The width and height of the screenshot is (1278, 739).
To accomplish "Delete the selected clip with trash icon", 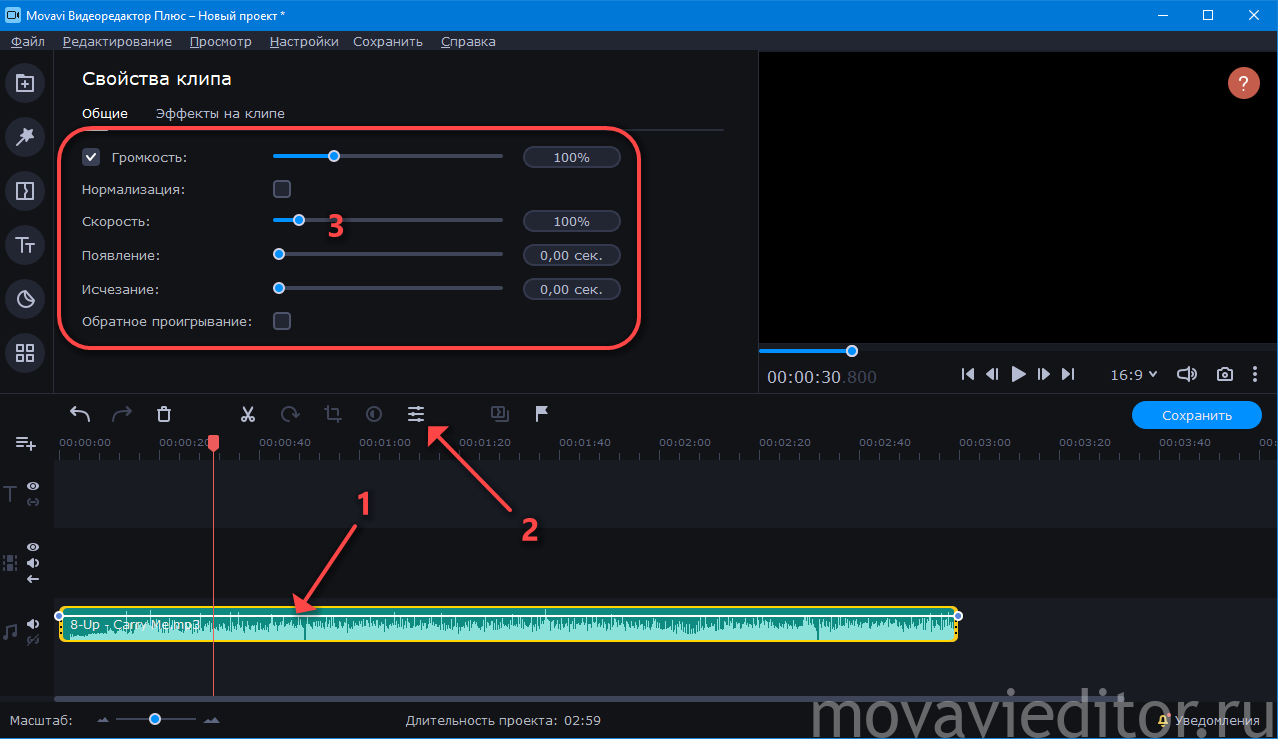I will coord(165,414).
